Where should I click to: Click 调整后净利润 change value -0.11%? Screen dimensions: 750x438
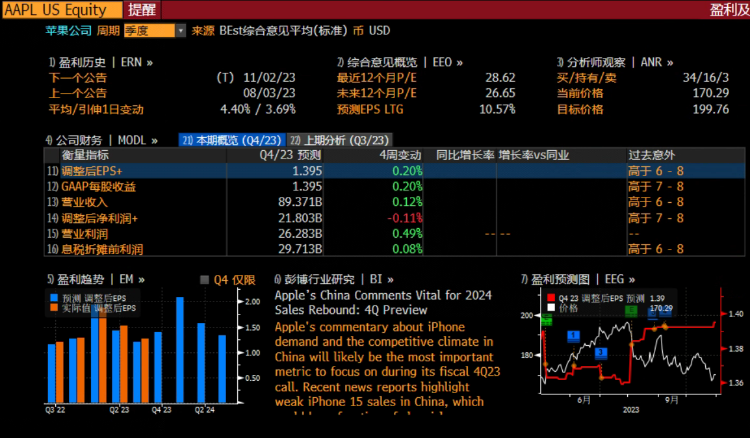point(405,218)
